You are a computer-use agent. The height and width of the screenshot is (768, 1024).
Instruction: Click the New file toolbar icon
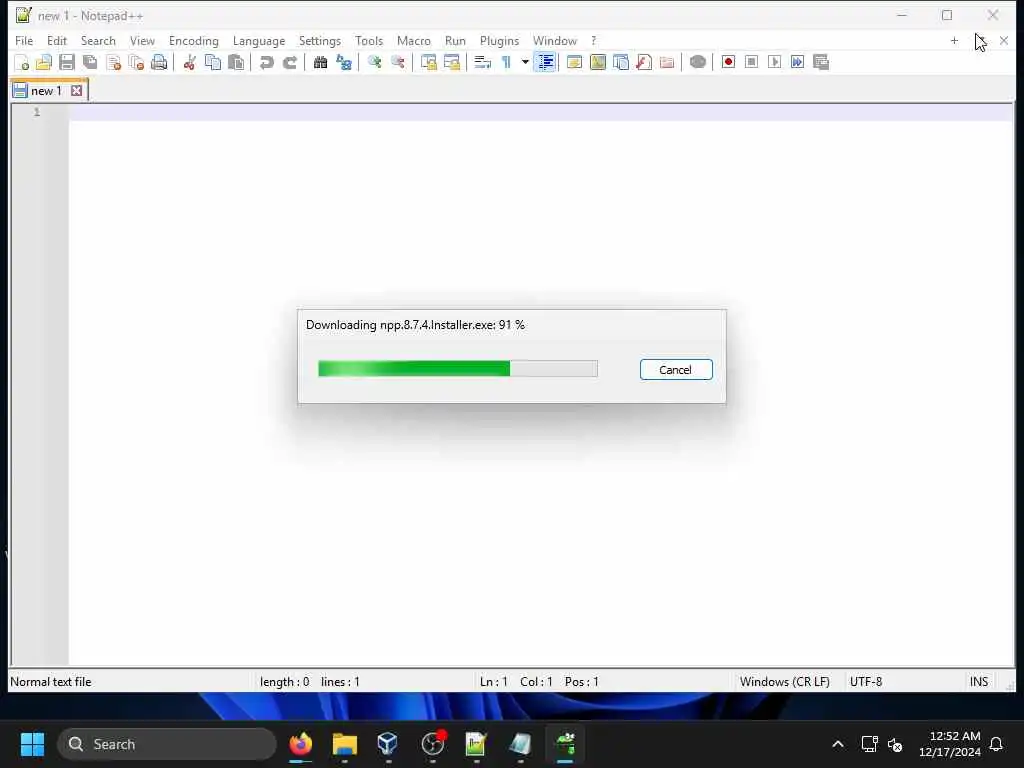pyautogui.click(x=22, y=62)
